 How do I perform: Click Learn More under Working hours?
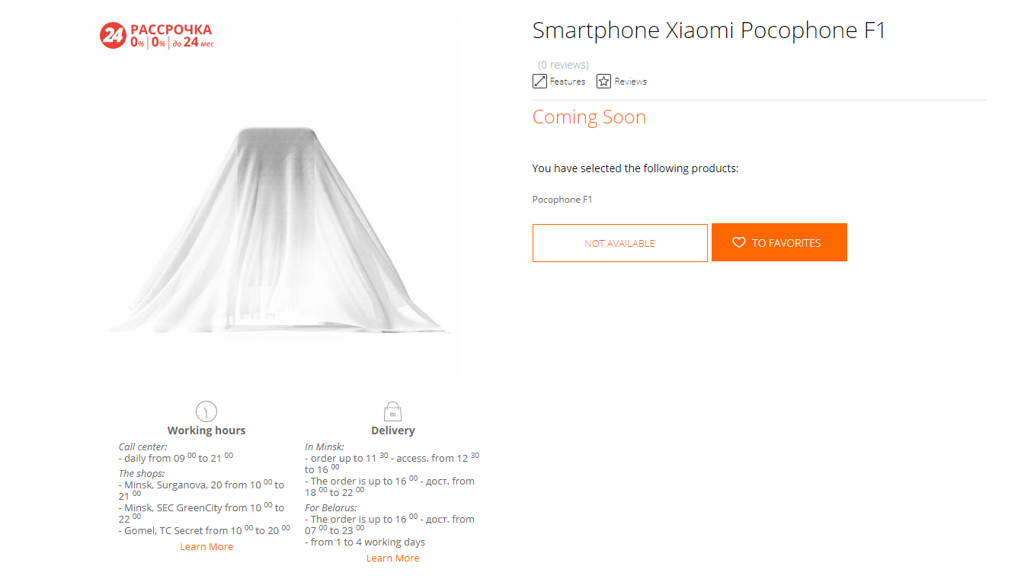pos(206,547)
